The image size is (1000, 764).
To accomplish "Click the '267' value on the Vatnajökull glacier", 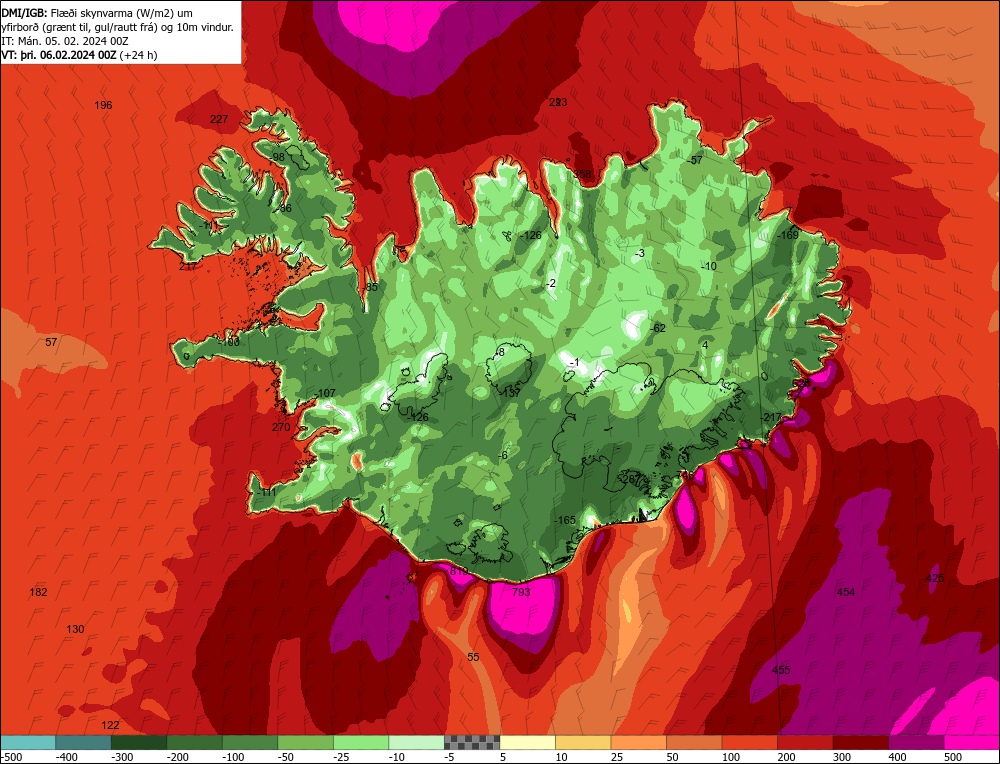I will point(631,480).
